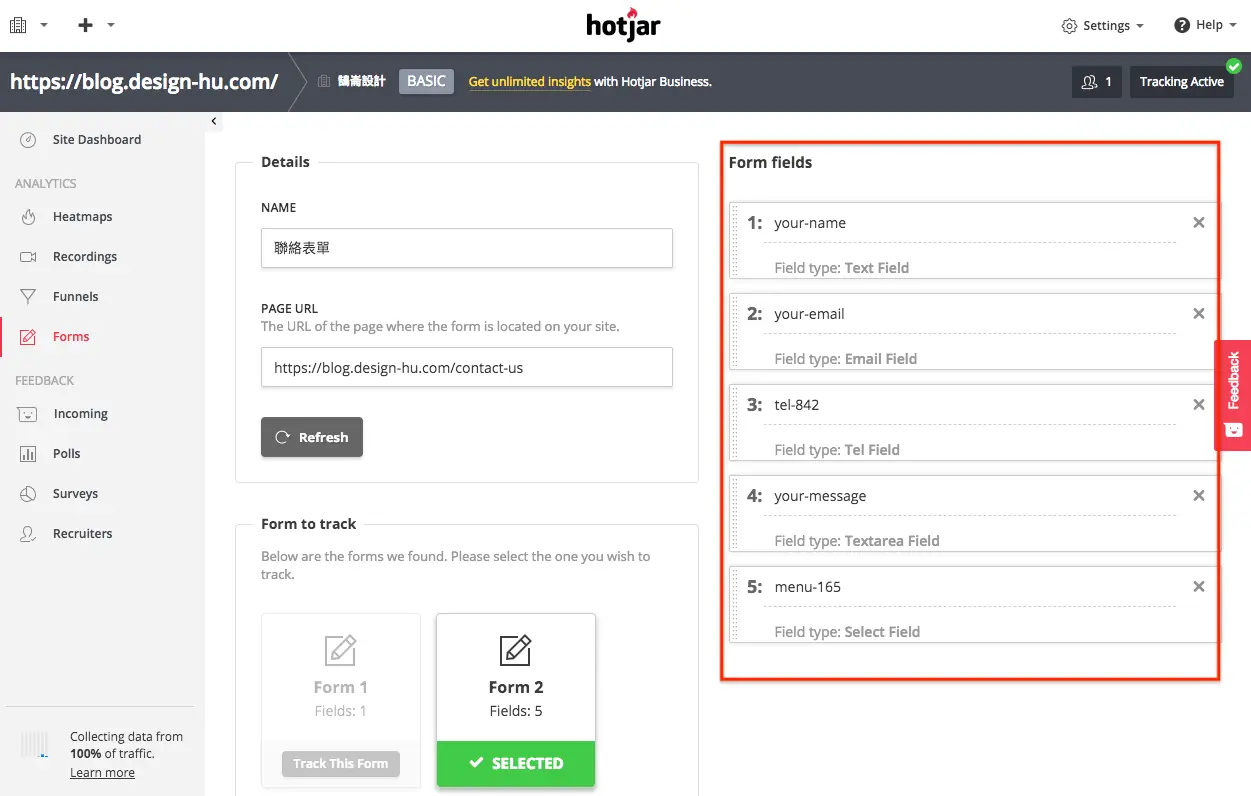Select the Form 2 card
This screenshot has width=1251, height=796.
pos(516,699)
